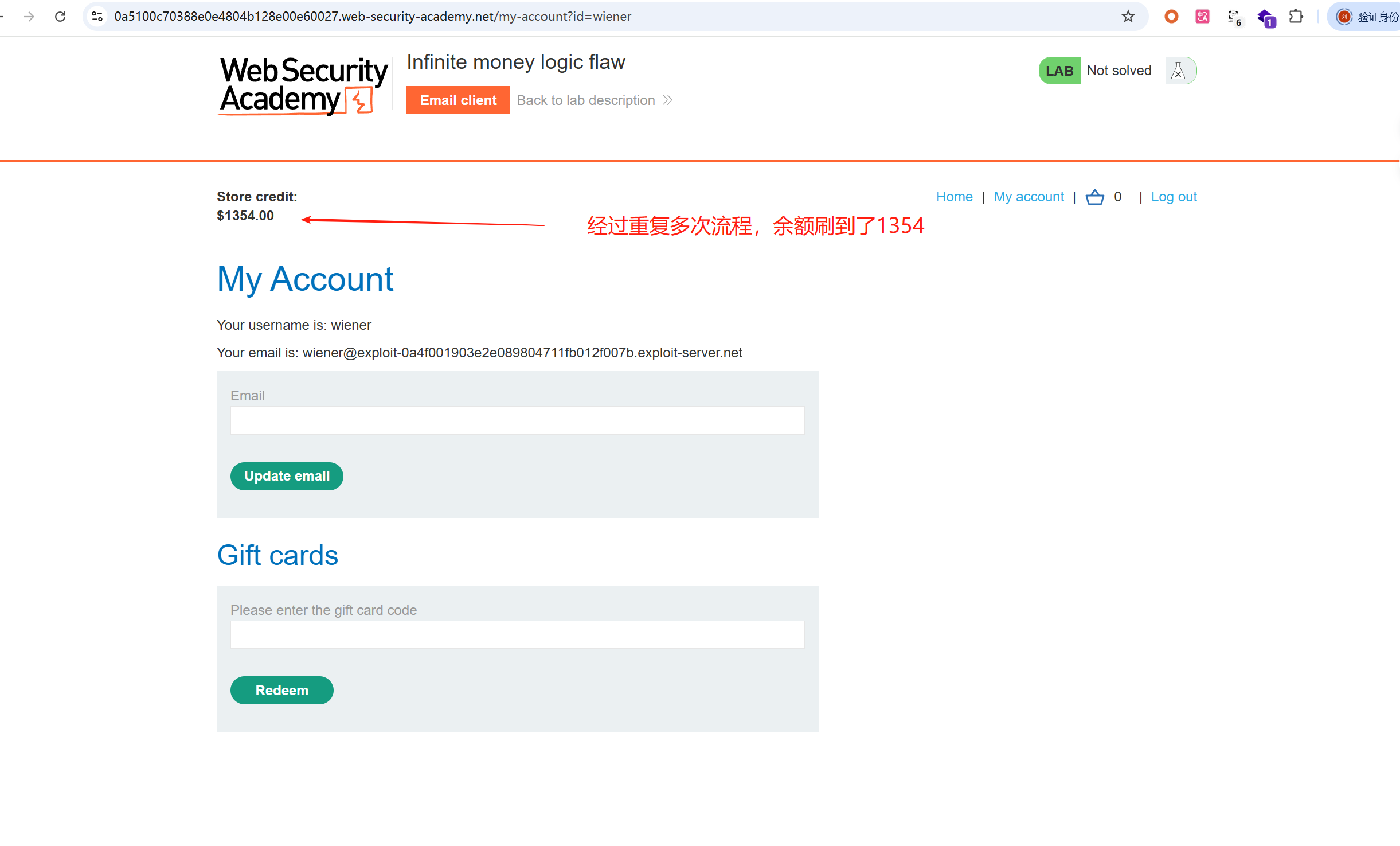Bookmark this page with star icon
This screenshot has width=1400, height=846.
pos(1128,17)
